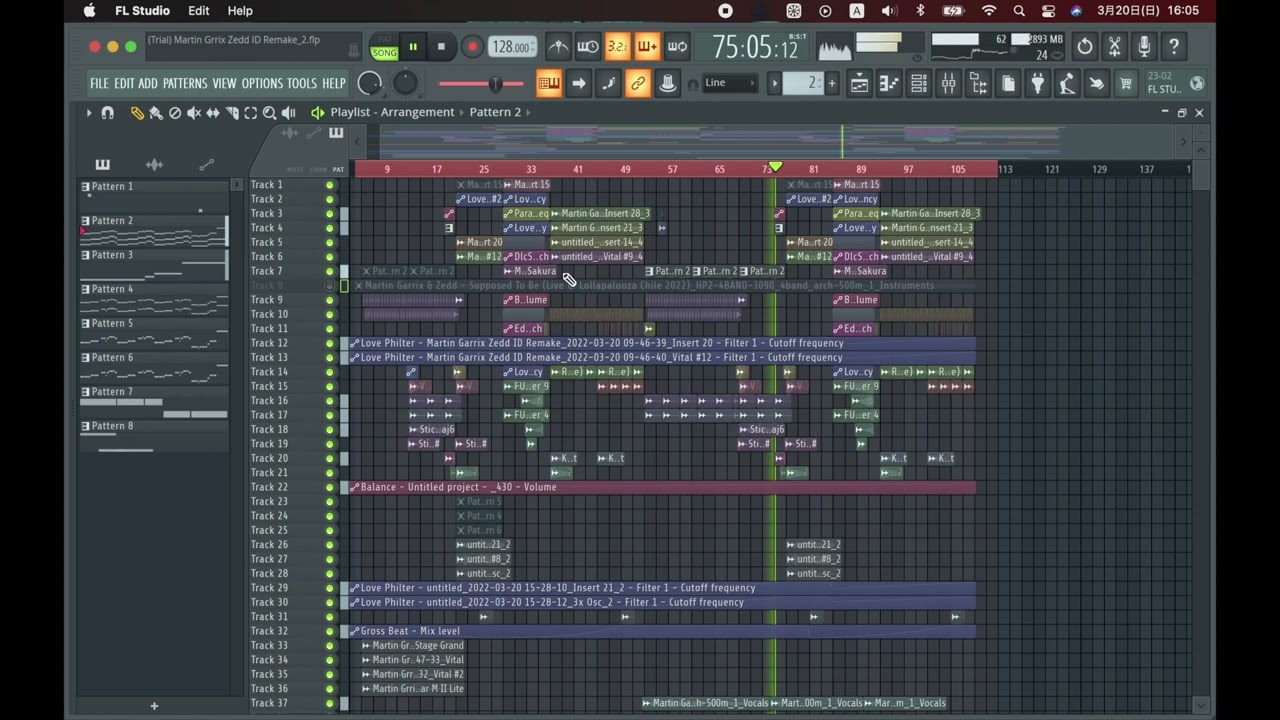Click the tempo 128.000 field
The image size is (1280, 720).
point(511,47)
